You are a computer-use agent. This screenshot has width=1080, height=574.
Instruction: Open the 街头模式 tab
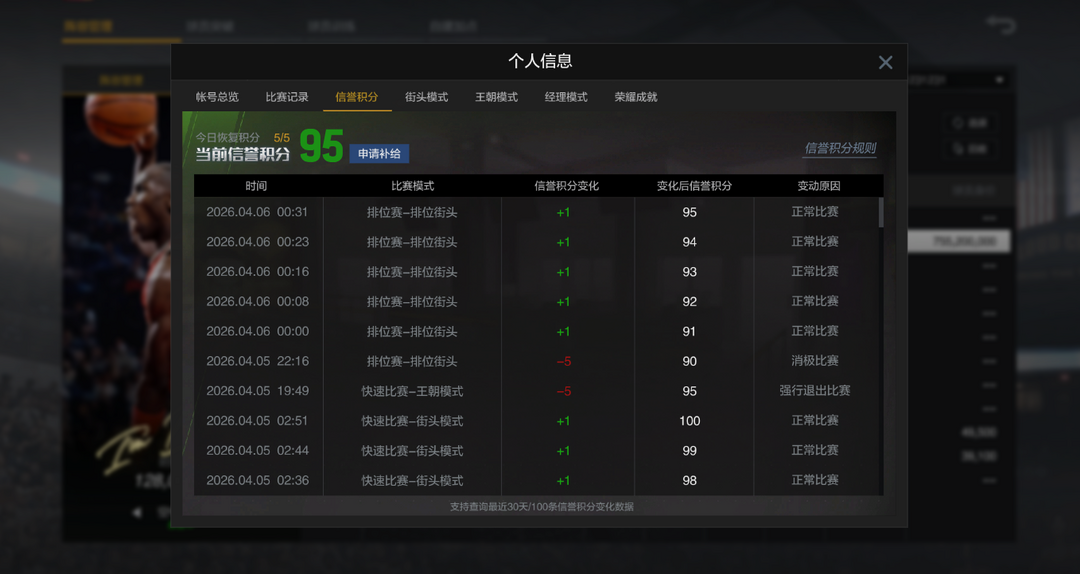pyautogui.click(x=426, y=97)
